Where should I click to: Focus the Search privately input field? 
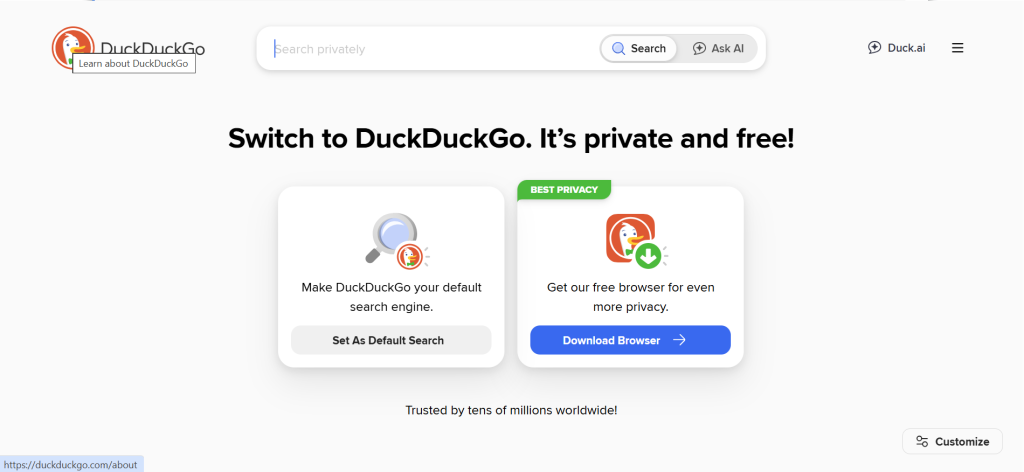(430, 48)
